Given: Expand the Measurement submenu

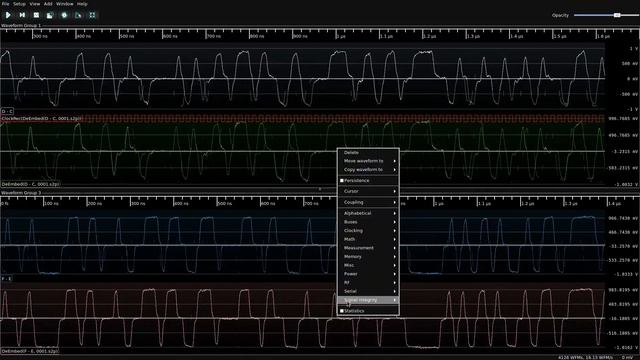Looking at the screenshot, I should (368, 248).
